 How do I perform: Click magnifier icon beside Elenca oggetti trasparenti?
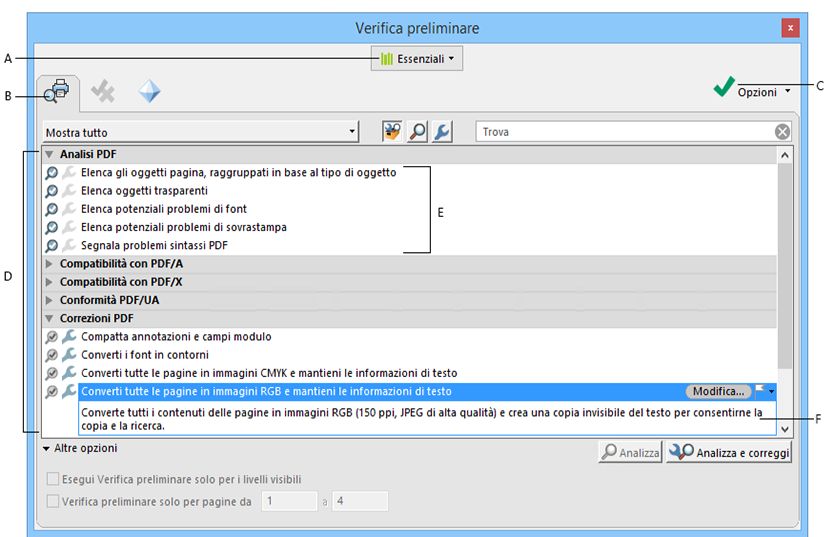(x=52, y=190)
